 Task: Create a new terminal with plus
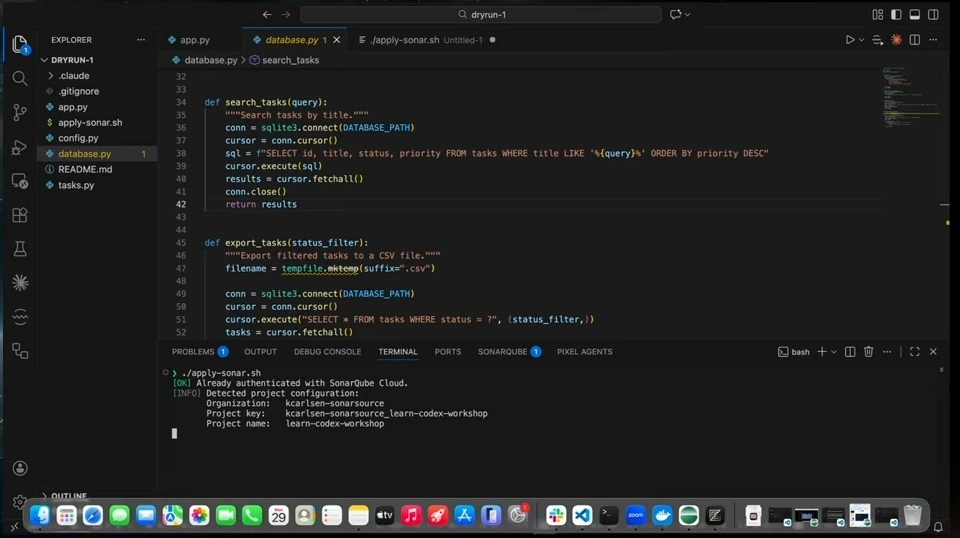coord(822,352)
